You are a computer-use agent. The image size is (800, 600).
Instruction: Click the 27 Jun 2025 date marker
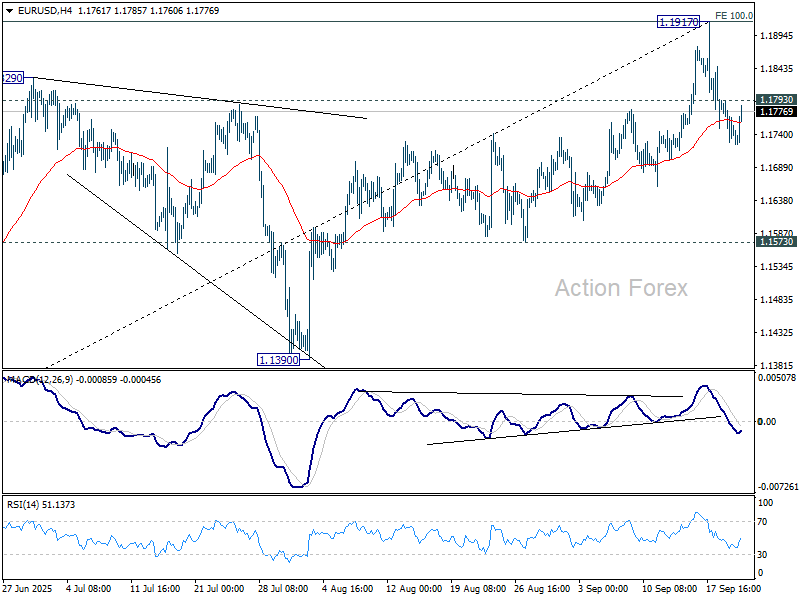[x=27, y=589]
